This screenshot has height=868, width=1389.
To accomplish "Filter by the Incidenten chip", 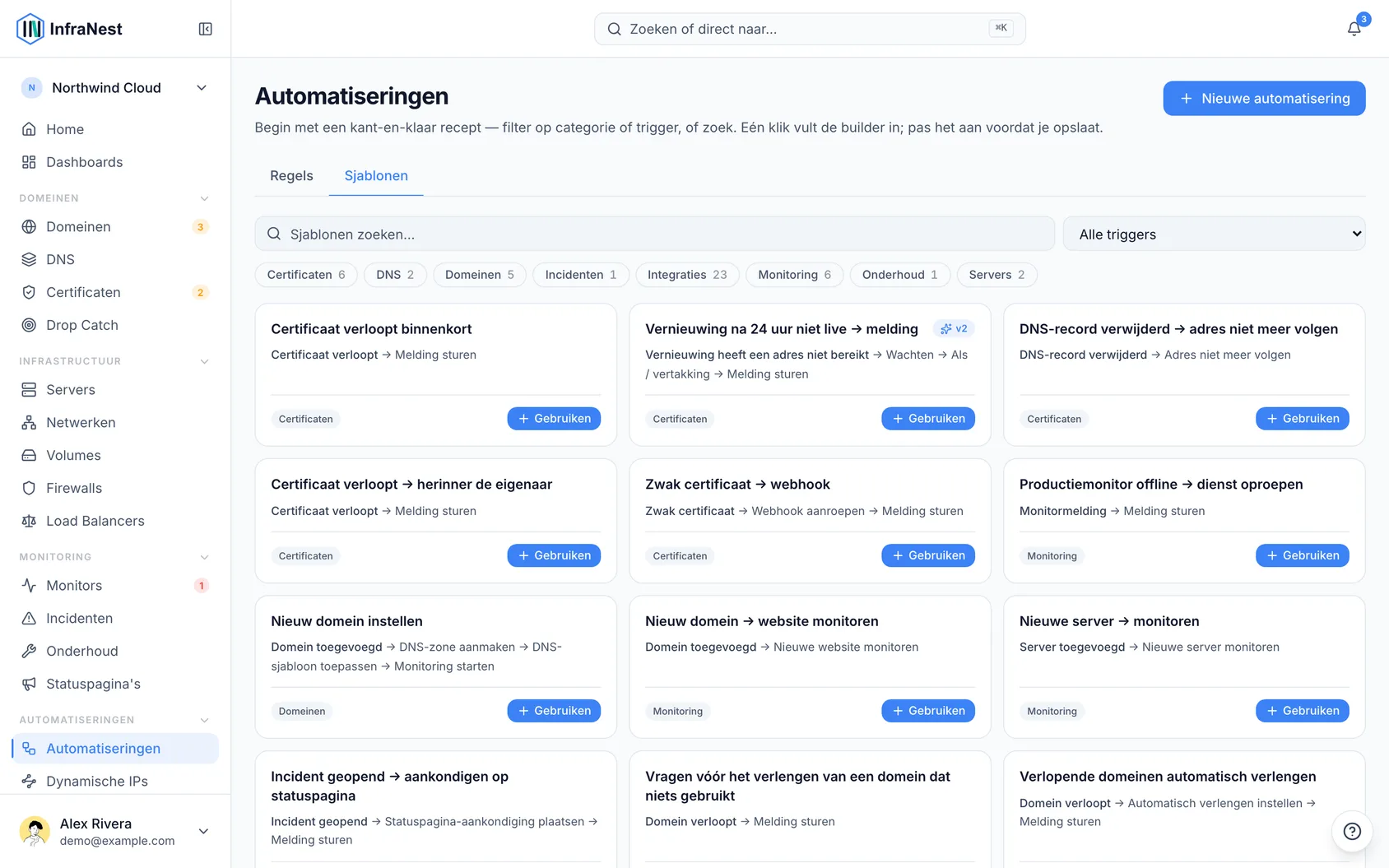I will (x=580, y=275).
